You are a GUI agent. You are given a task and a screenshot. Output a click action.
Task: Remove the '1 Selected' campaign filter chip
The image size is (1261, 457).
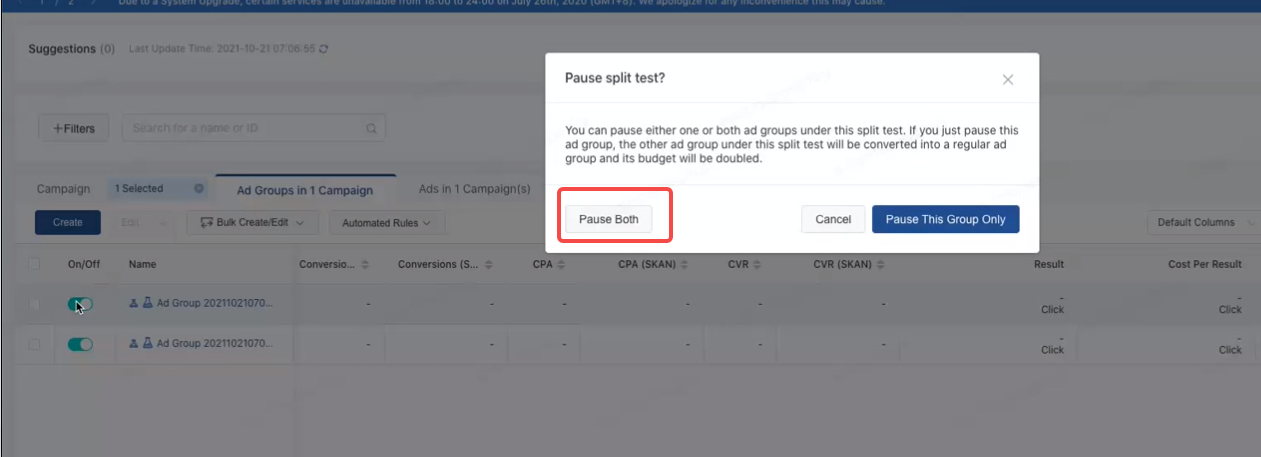click(x=198, y=189)
